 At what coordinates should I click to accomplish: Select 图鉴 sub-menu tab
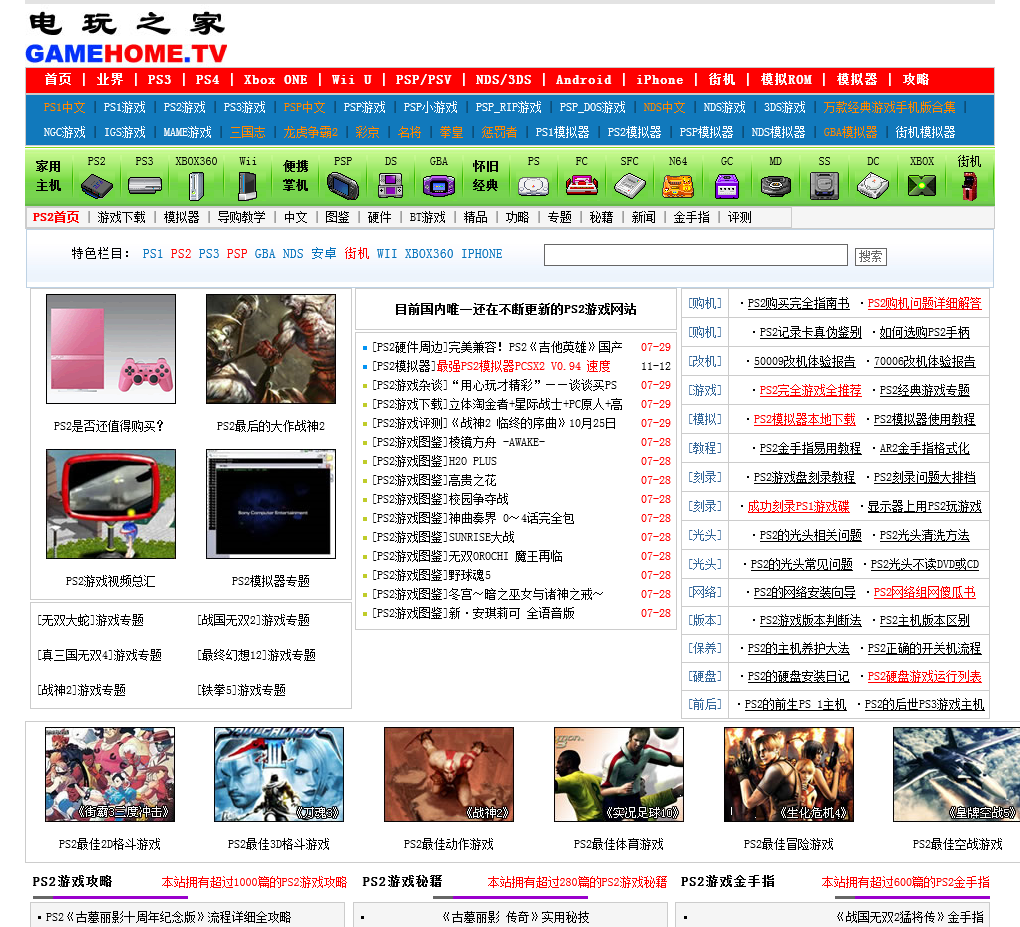(337, 217)
